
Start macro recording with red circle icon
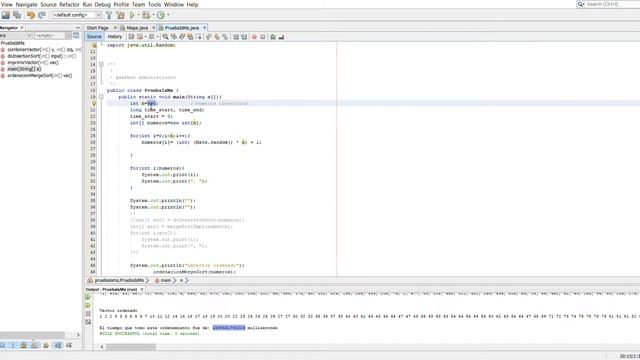tap(254, 37)
